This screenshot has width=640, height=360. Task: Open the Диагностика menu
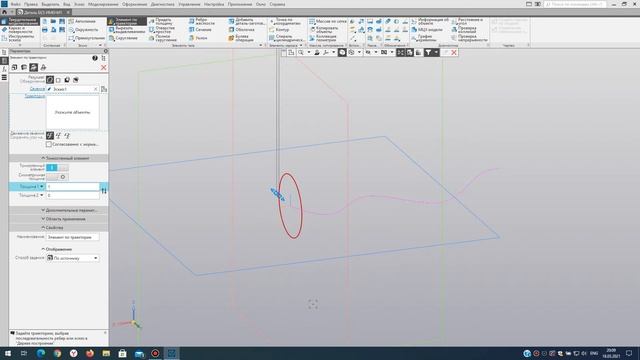click(162, 4)
